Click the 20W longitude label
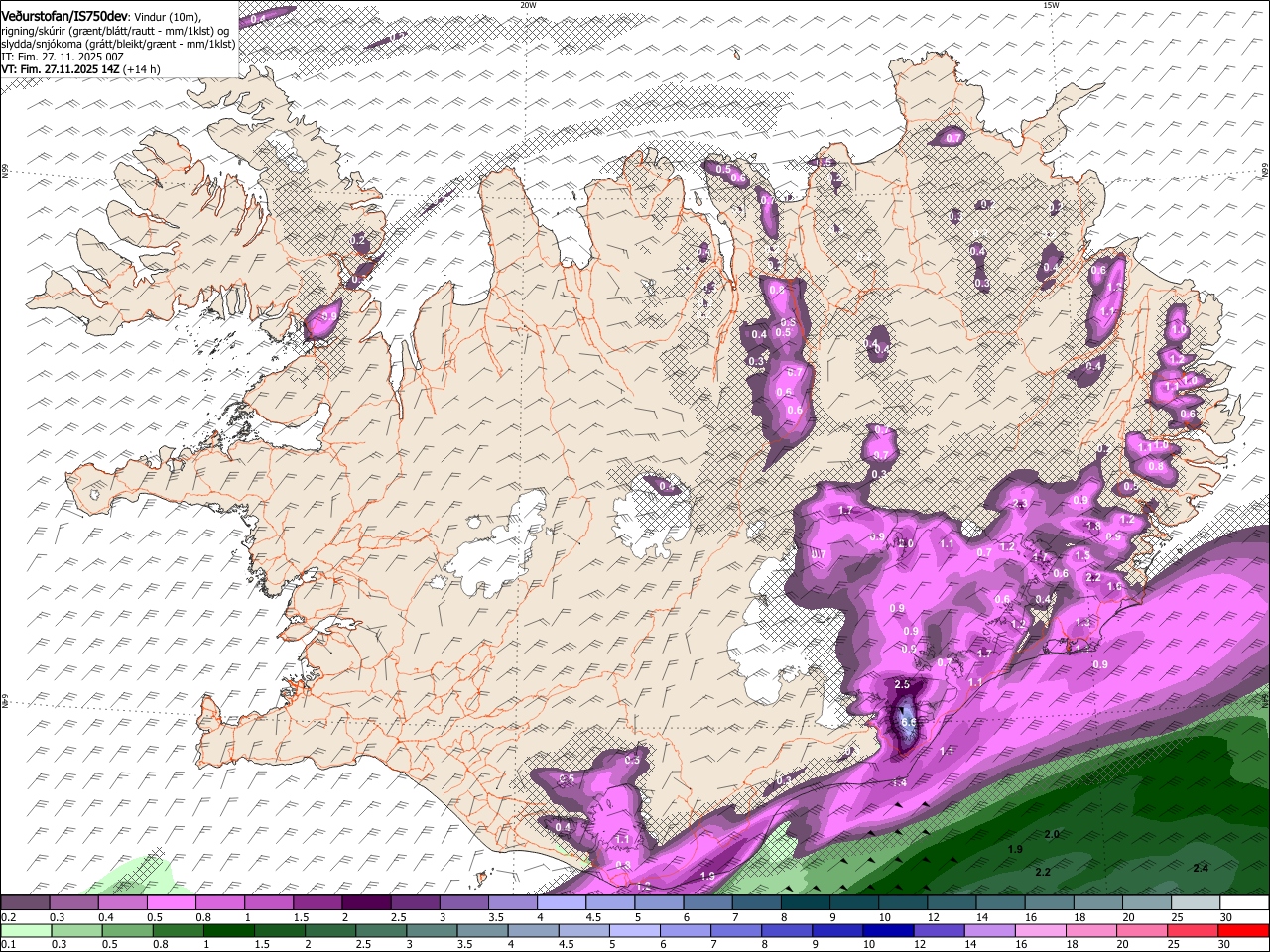The width and height of the screenshot is (1270, 952). [528, 5]
